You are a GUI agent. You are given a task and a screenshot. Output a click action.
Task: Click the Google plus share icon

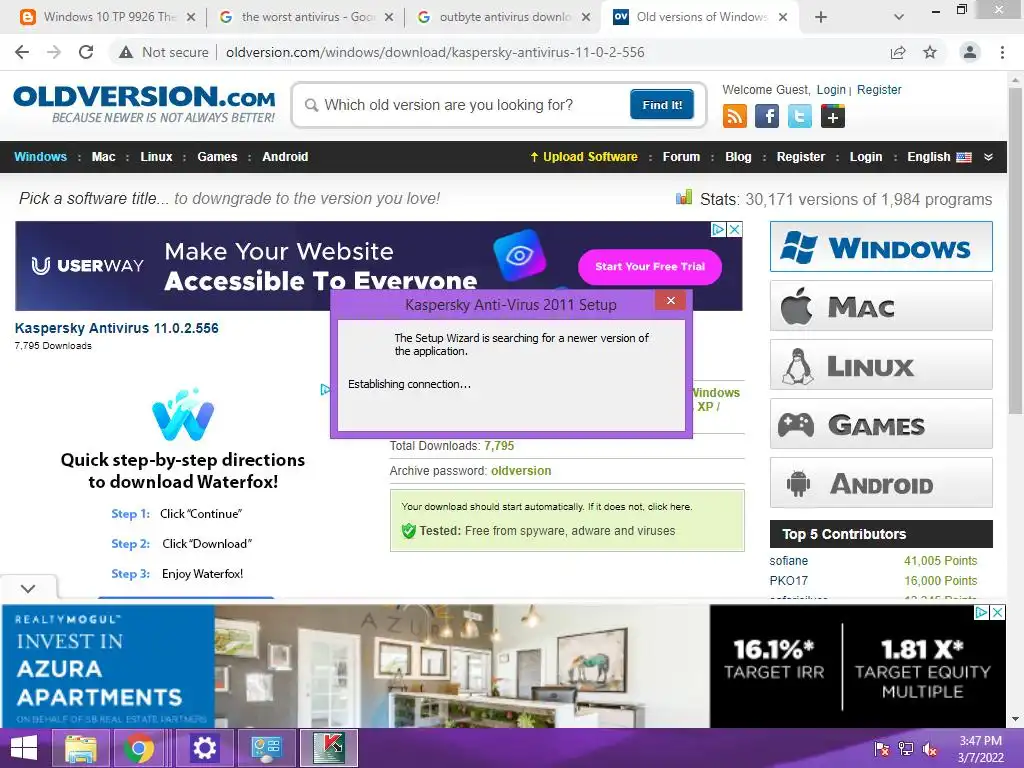(833, 116)
